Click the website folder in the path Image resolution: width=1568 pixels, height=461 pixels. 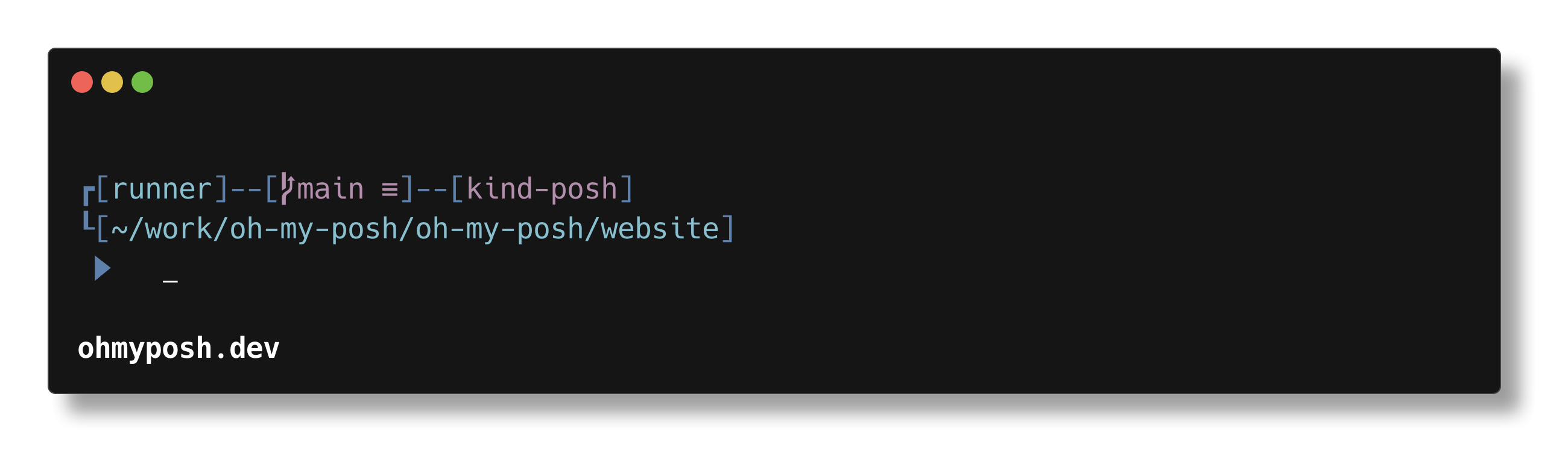pyautogui.click(x=660, y=229)
